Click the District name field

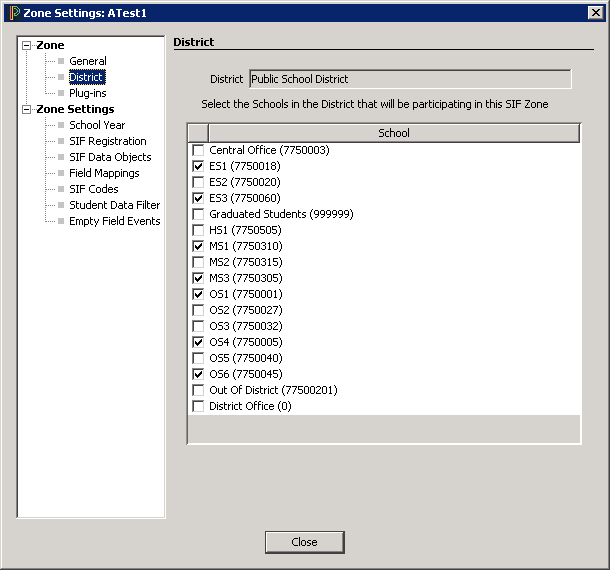(x=410, y=79)
